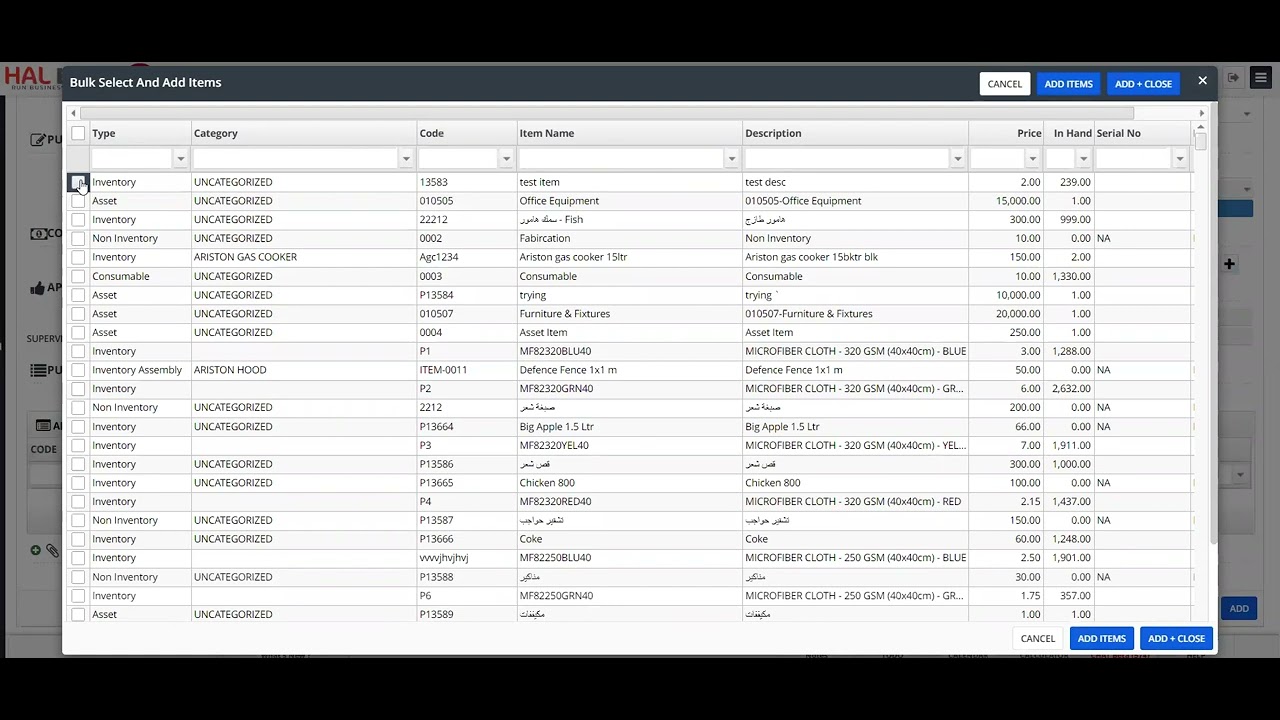Tick the Ariston gas cooker 15ltr row checkbox
This screenshot has height=720, width=1280.
(x=78, y=257)
